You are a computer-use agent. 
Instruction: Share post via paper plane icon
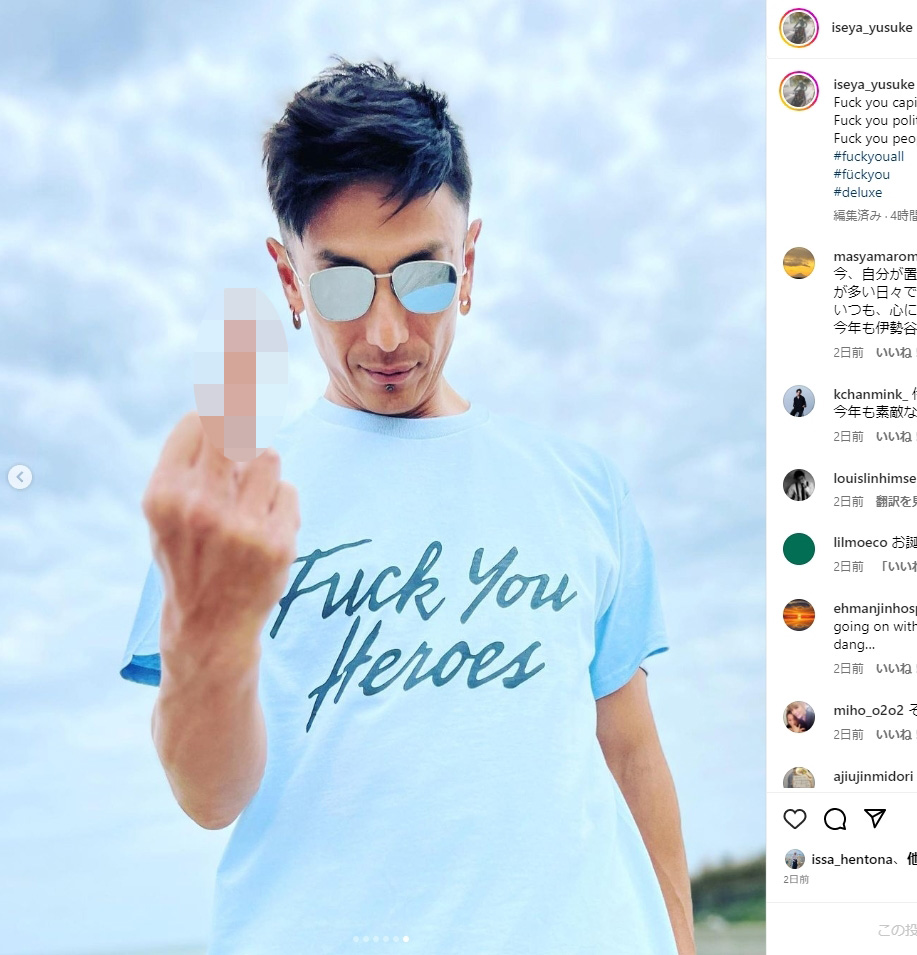[875, 819]
